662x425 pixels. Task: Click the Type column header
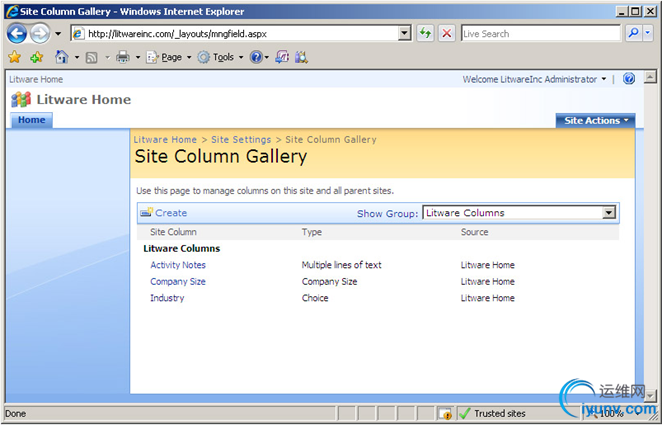pos(312,232)
